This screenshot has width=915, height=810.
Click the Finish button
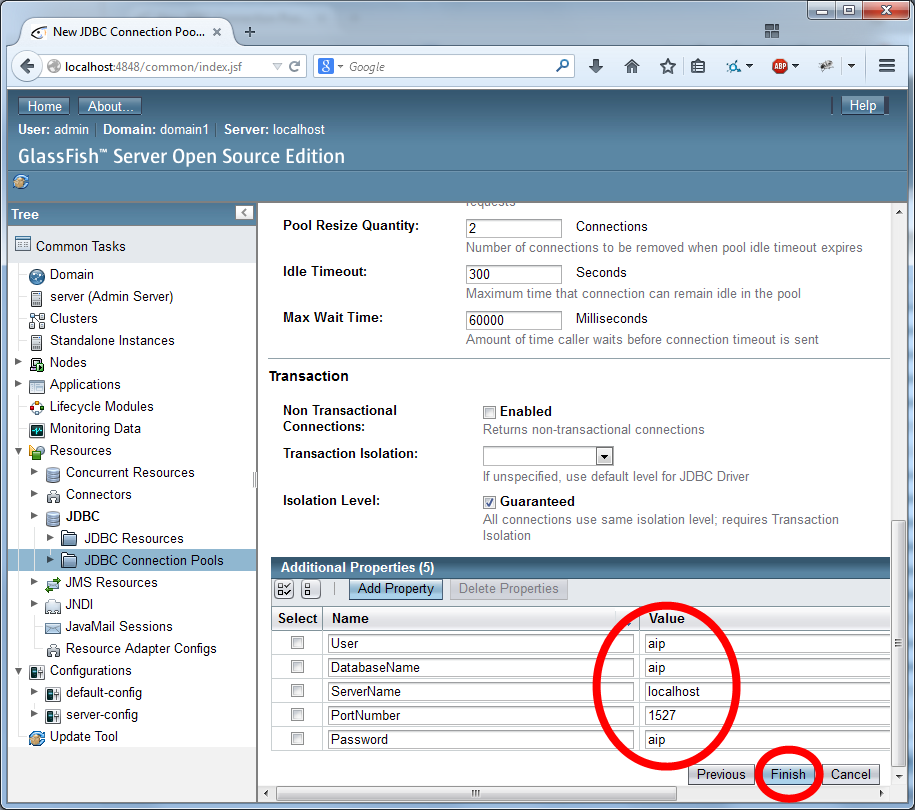[x=788, y=774]
